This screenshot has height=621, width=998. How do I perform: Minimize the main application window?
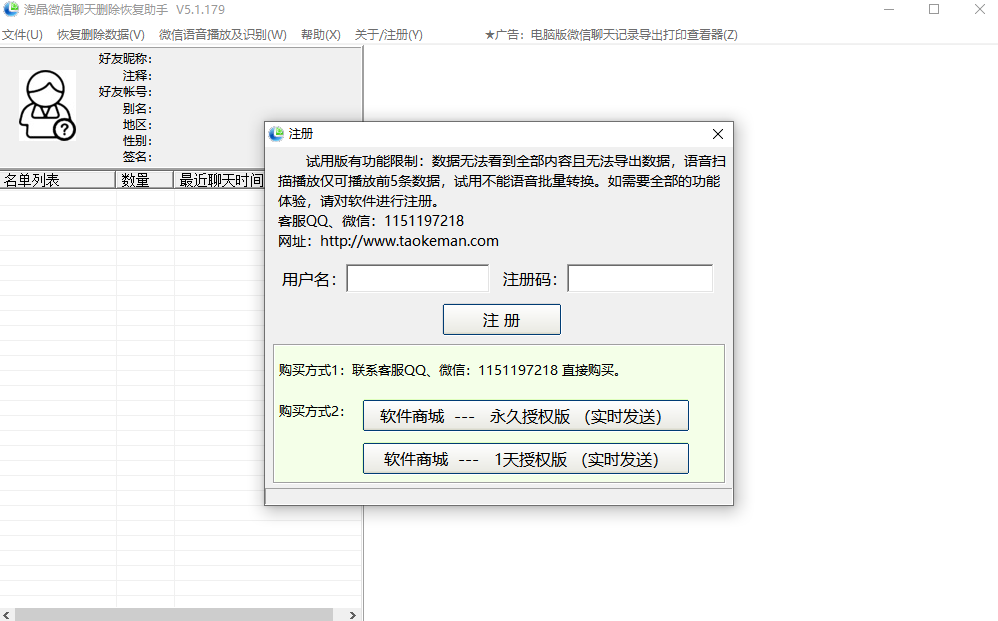(x=889, y=10)
